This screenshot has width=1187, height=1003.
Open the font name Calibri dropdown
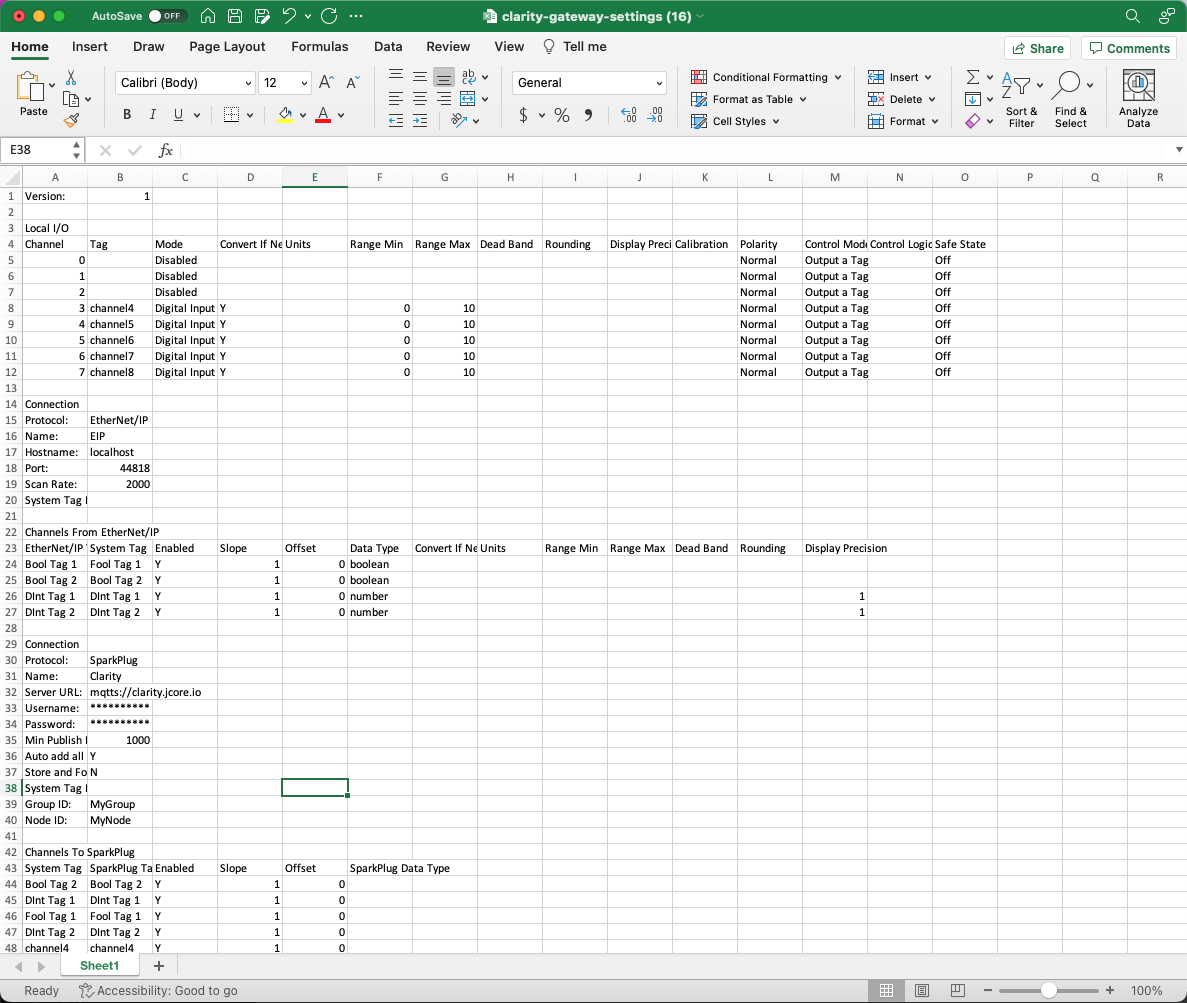coord(185,83)
